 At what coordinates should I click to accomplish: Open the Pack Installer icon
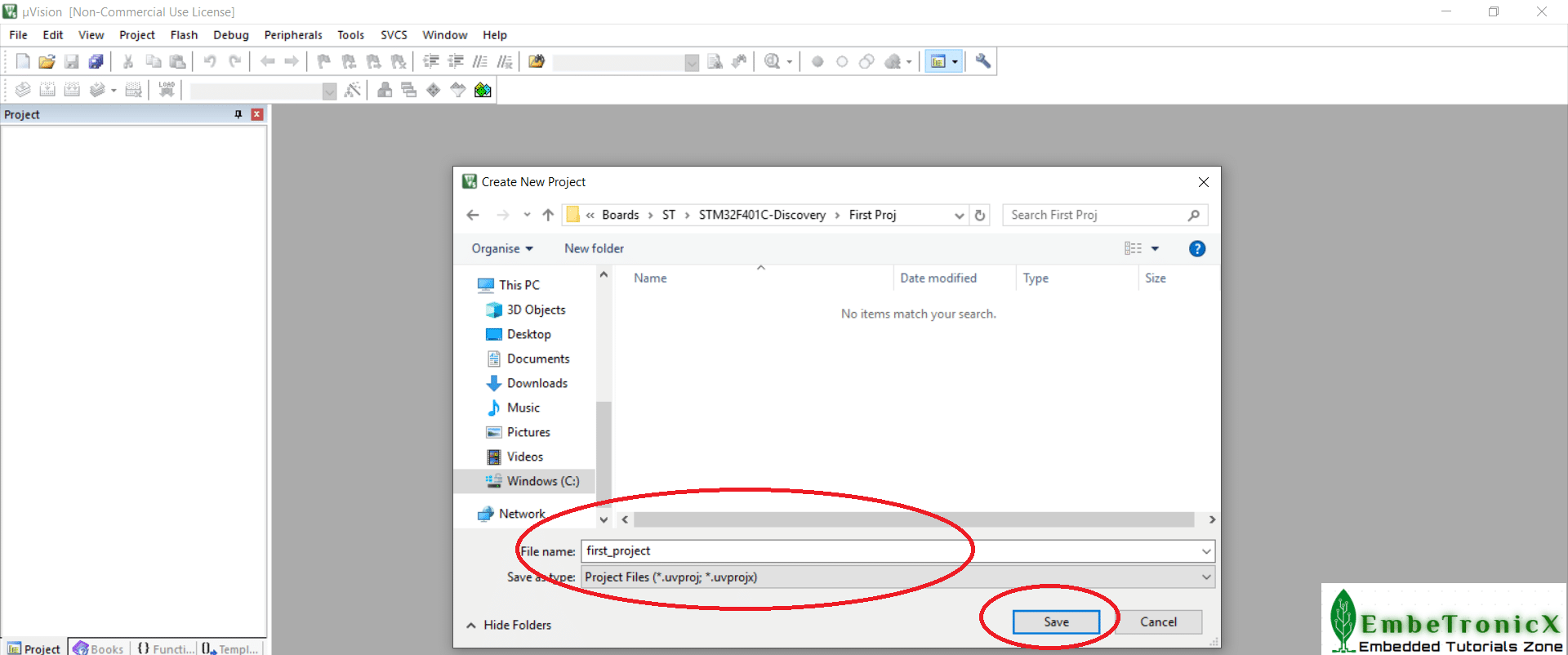click(x=483, y=90)
